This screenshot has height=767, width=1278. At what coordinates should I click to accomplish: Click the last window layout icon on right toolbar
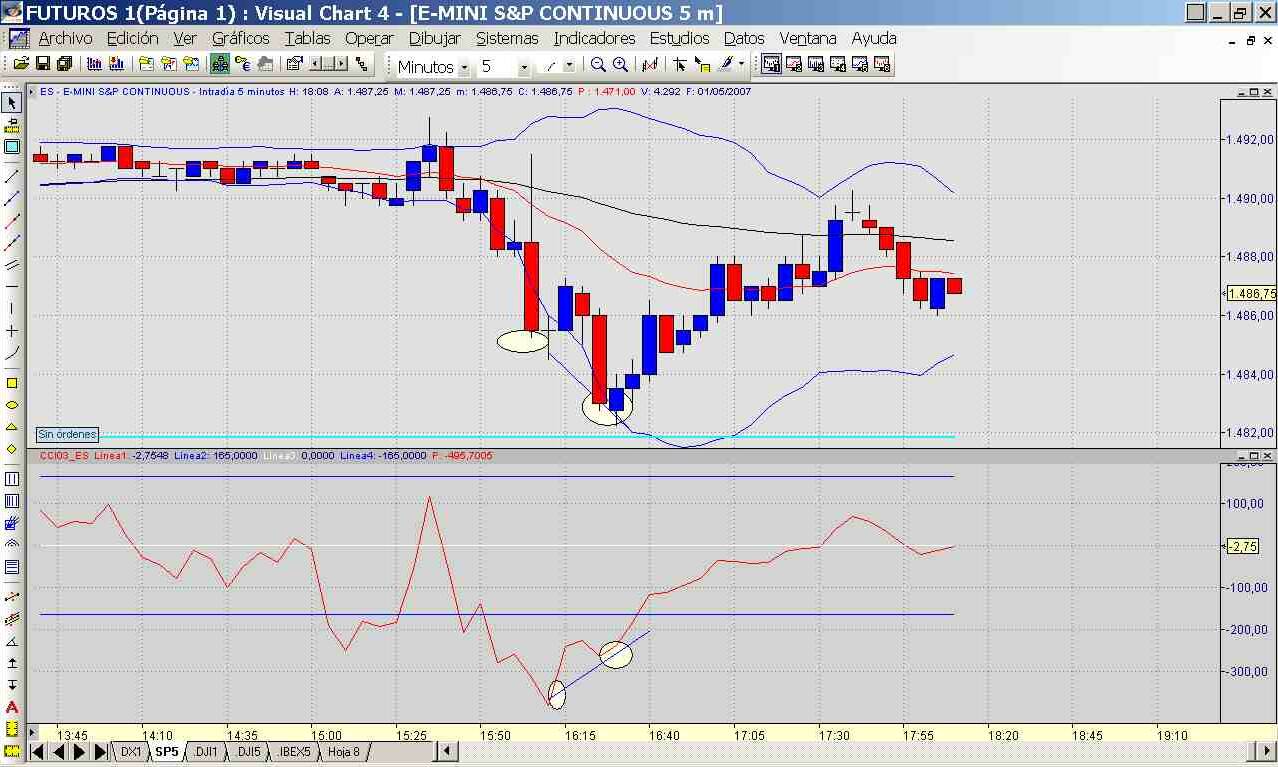click(x=882, y=65)
